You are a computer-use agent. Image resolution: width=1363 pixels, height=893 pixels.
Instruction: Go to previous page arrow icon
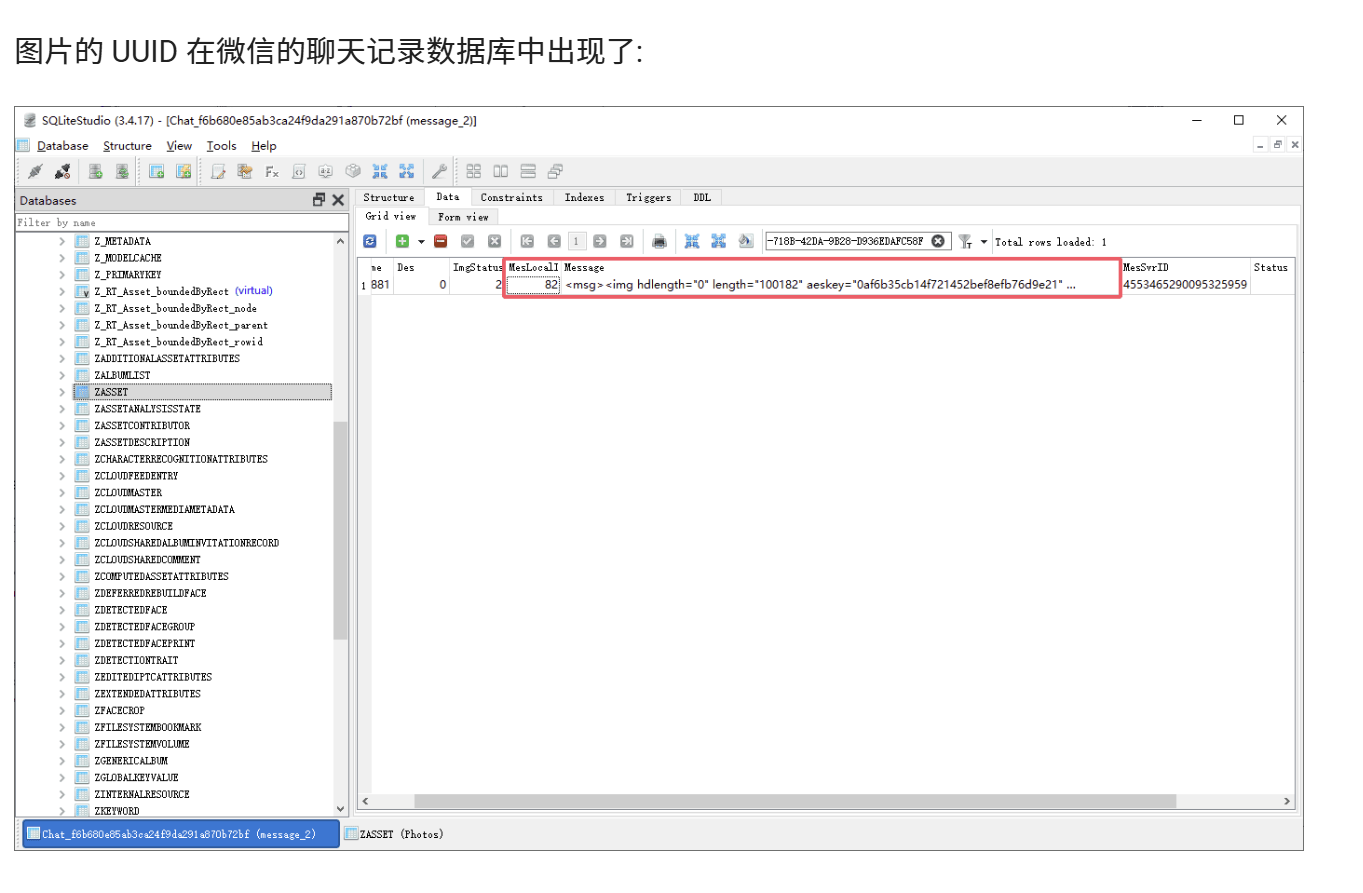(554, 241)
